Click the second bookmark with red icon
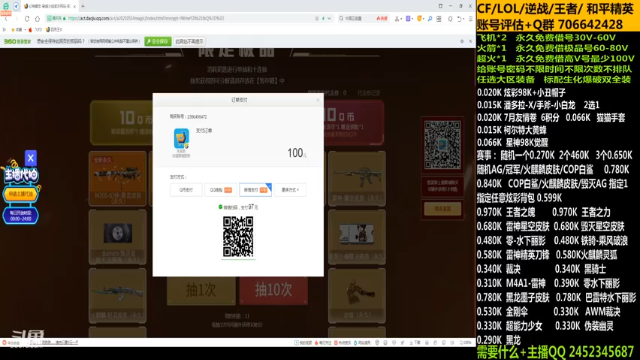This screenshot has height=360, width=640. tap(36, 30)
